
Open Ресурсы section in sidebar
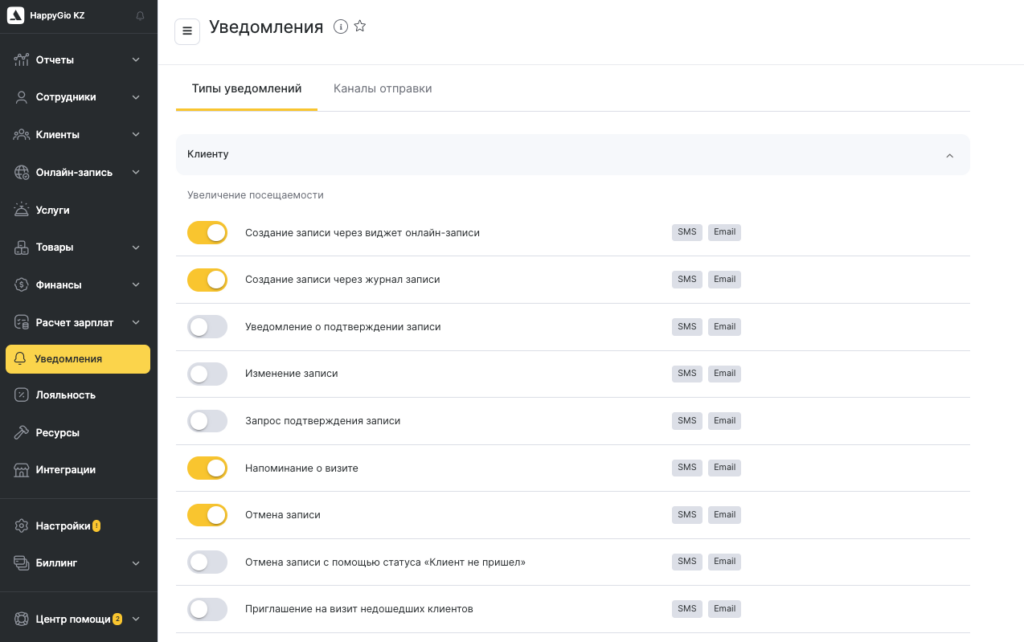pos(57,433)
